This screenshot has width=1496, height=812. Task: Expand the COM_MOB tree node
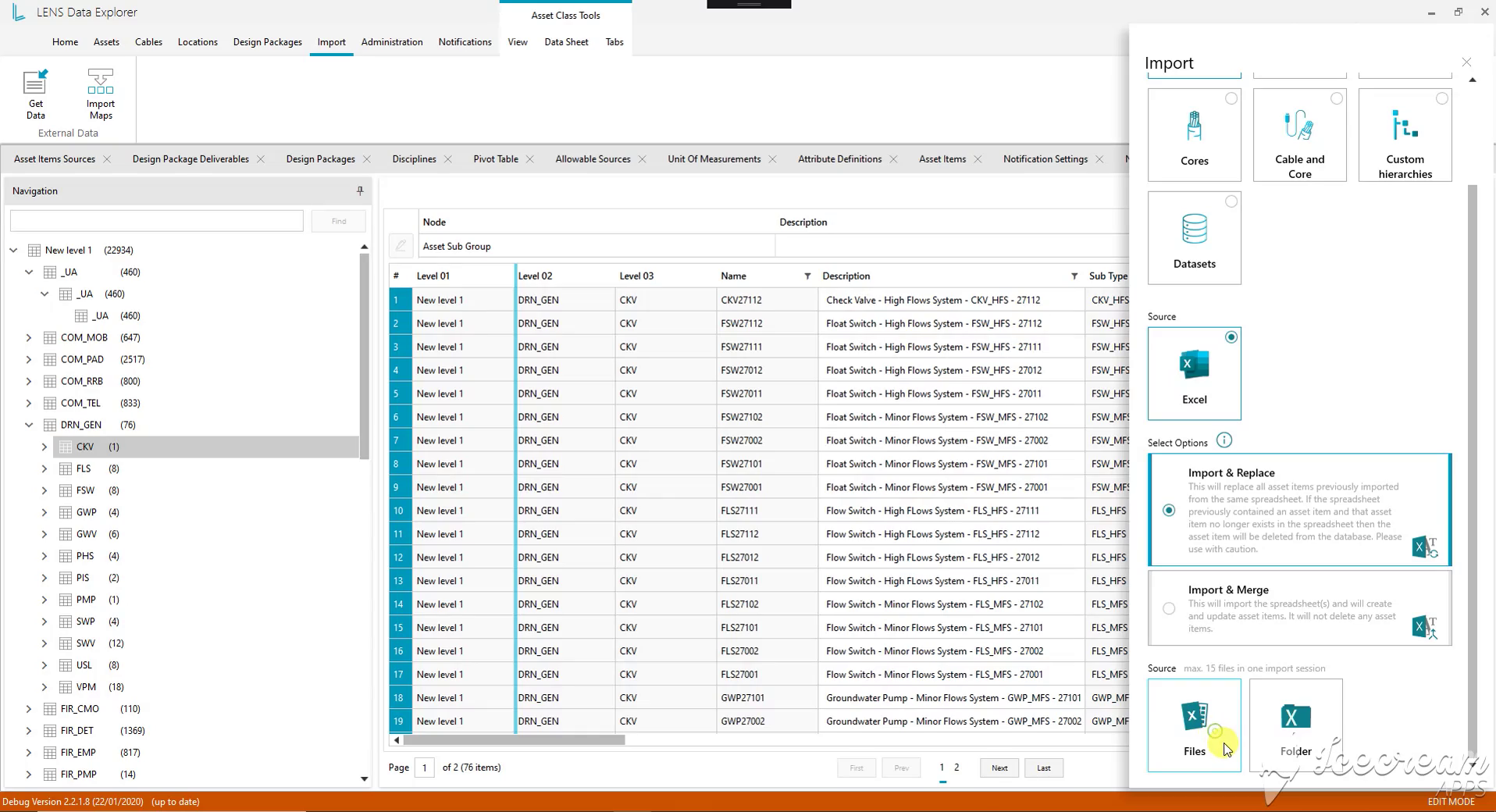(x=29, y=338)
